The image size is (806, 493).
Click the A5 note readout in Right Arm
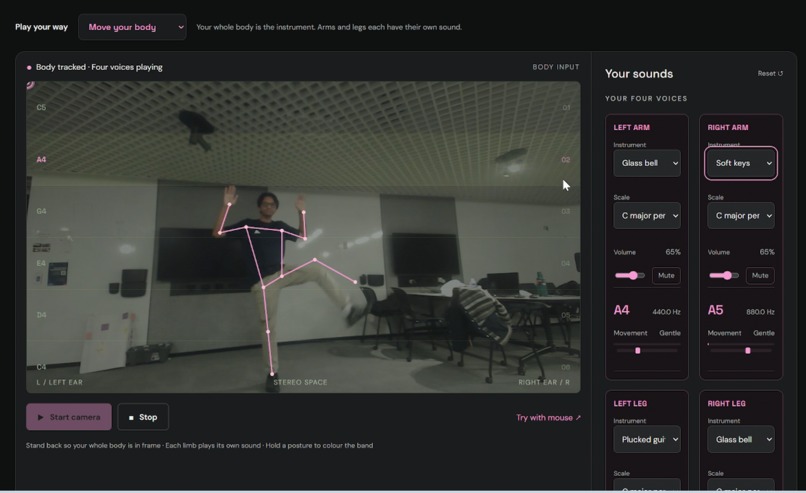716,310
